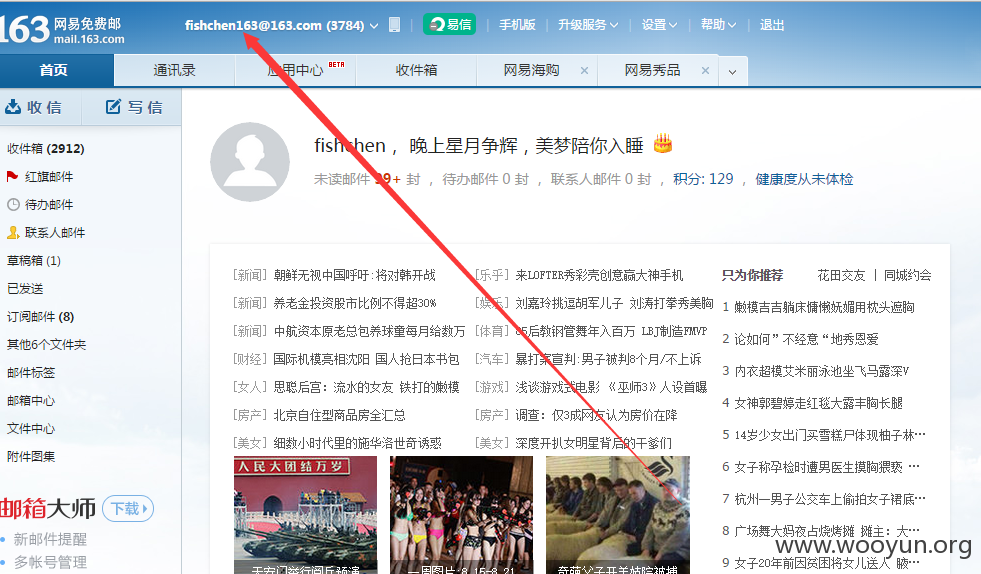Click the birthday cake icon after greeting
981x574 pixels.
point(663,144)
